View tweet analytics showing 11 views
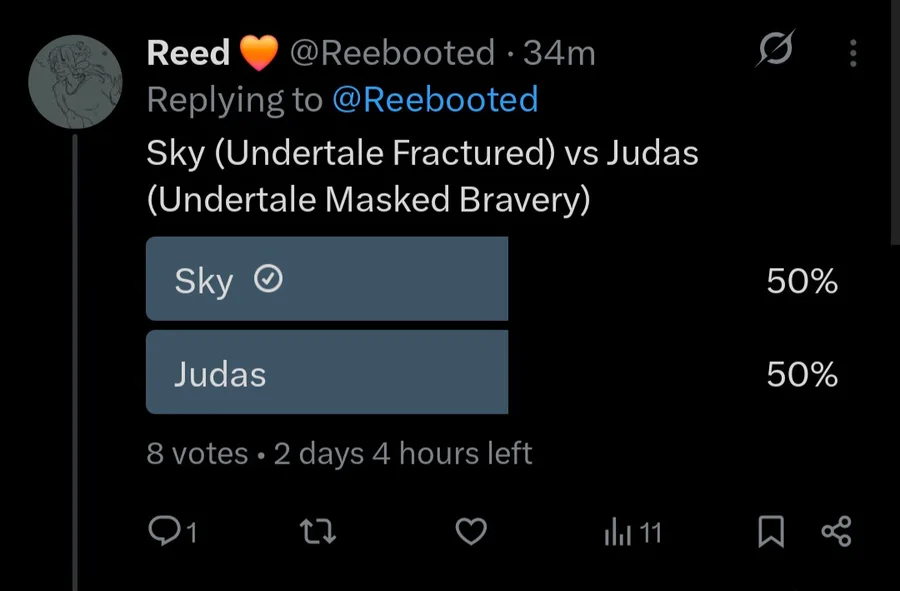Viewport: 900px width, 591px height. pos(632,533)
